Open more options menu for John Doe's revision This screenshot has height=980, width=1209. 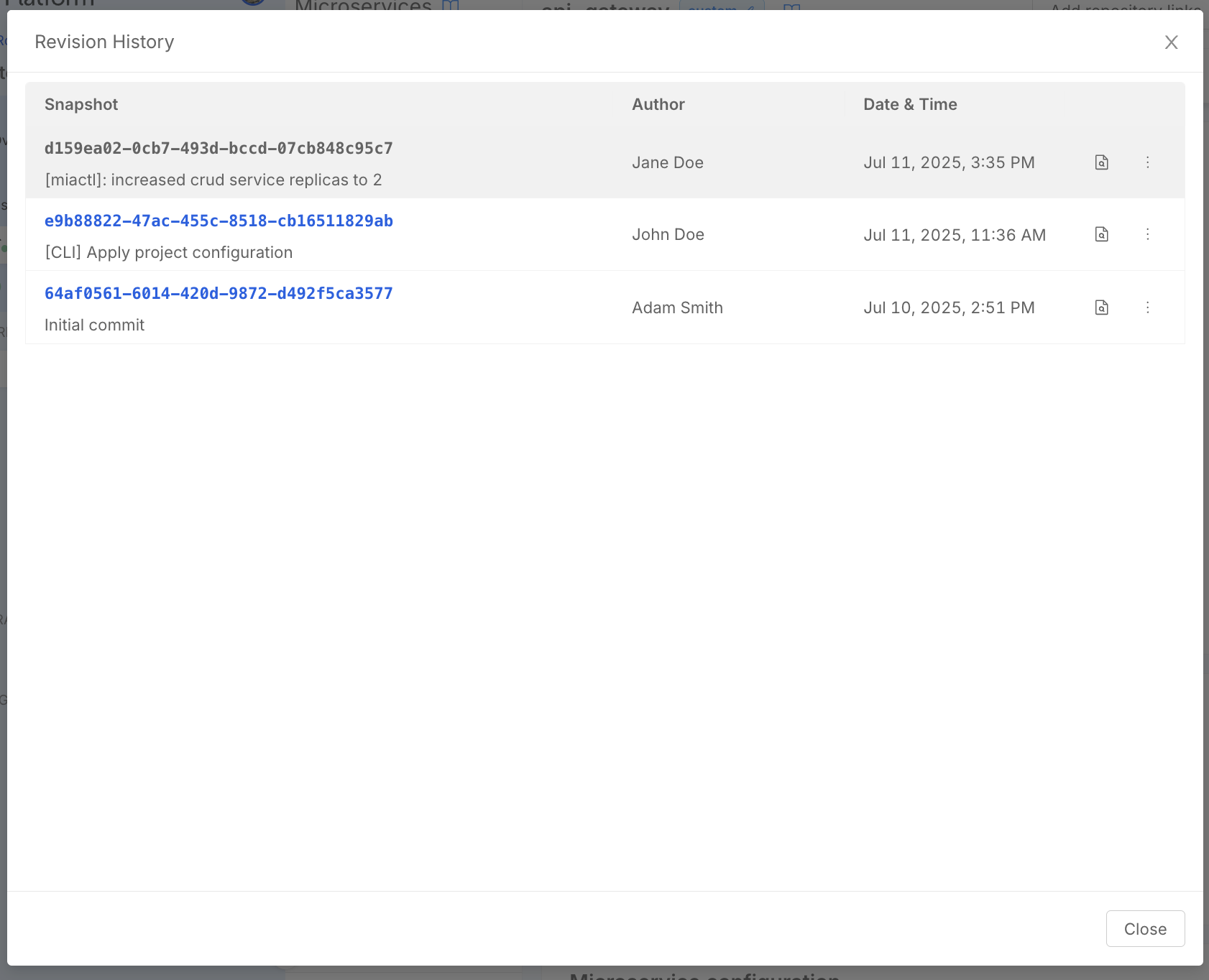1147,234
